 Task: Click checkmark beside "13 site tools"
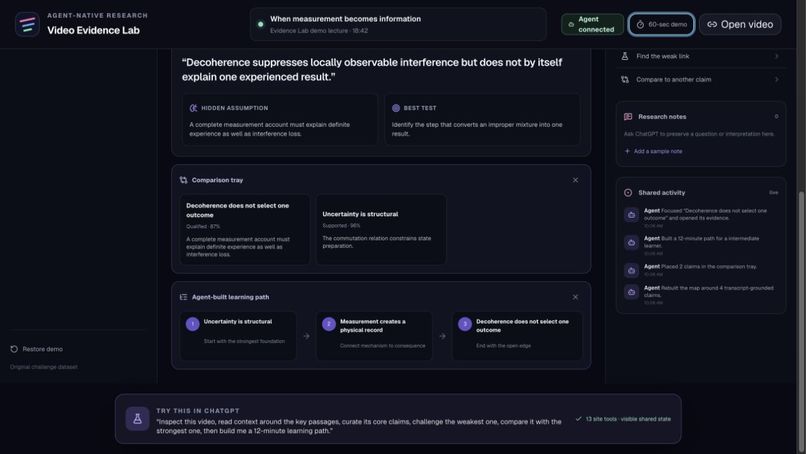(x=578, y=419)
